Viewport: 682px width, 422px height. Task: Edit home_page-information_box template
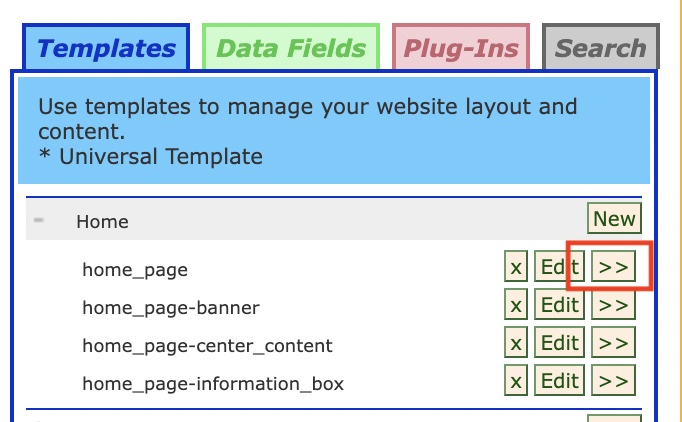click(558, 381)
